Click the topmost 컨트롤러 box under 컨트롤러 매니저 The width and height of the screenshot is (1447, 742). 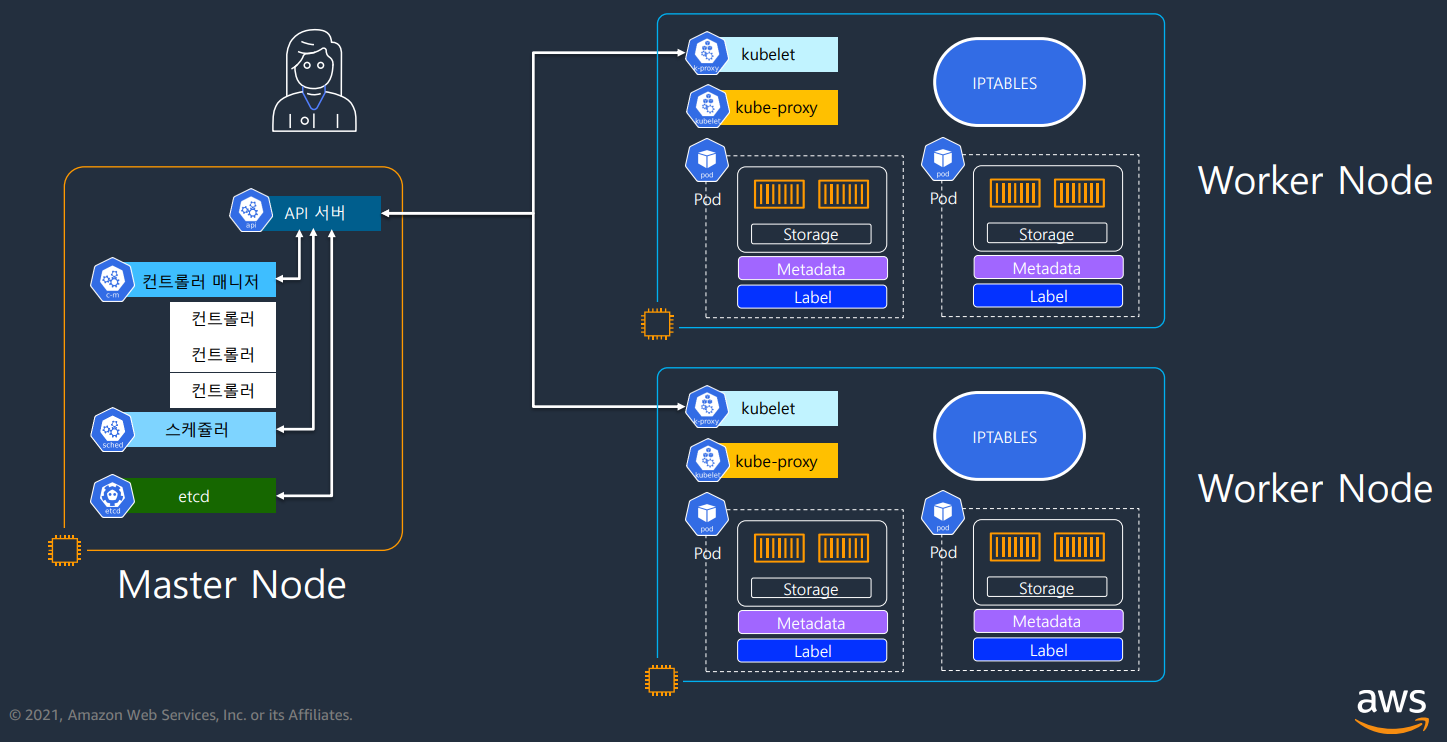pyautogui.click(x=223, y=319)
